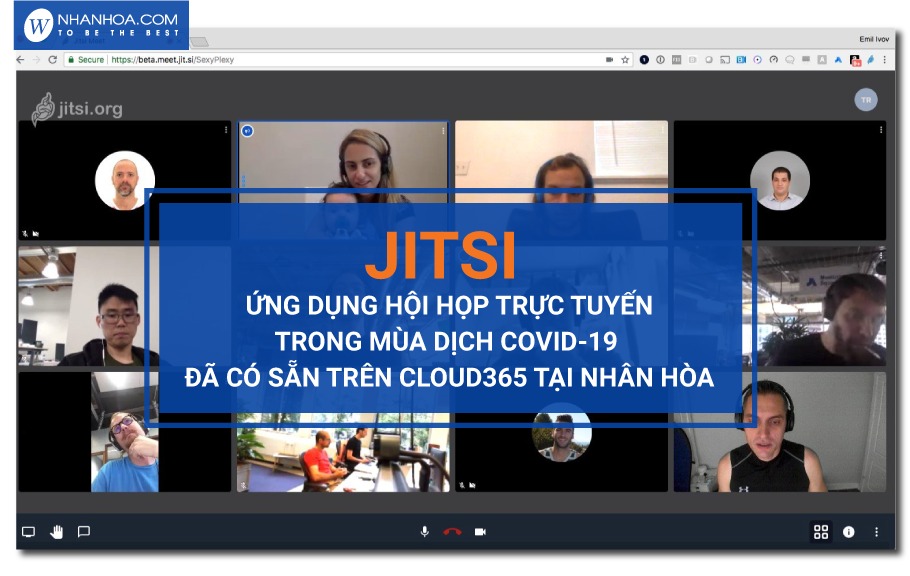Click the camera permission icon in address bar
The width and height of the screenshot is (910, 576).
pos(609,60)
